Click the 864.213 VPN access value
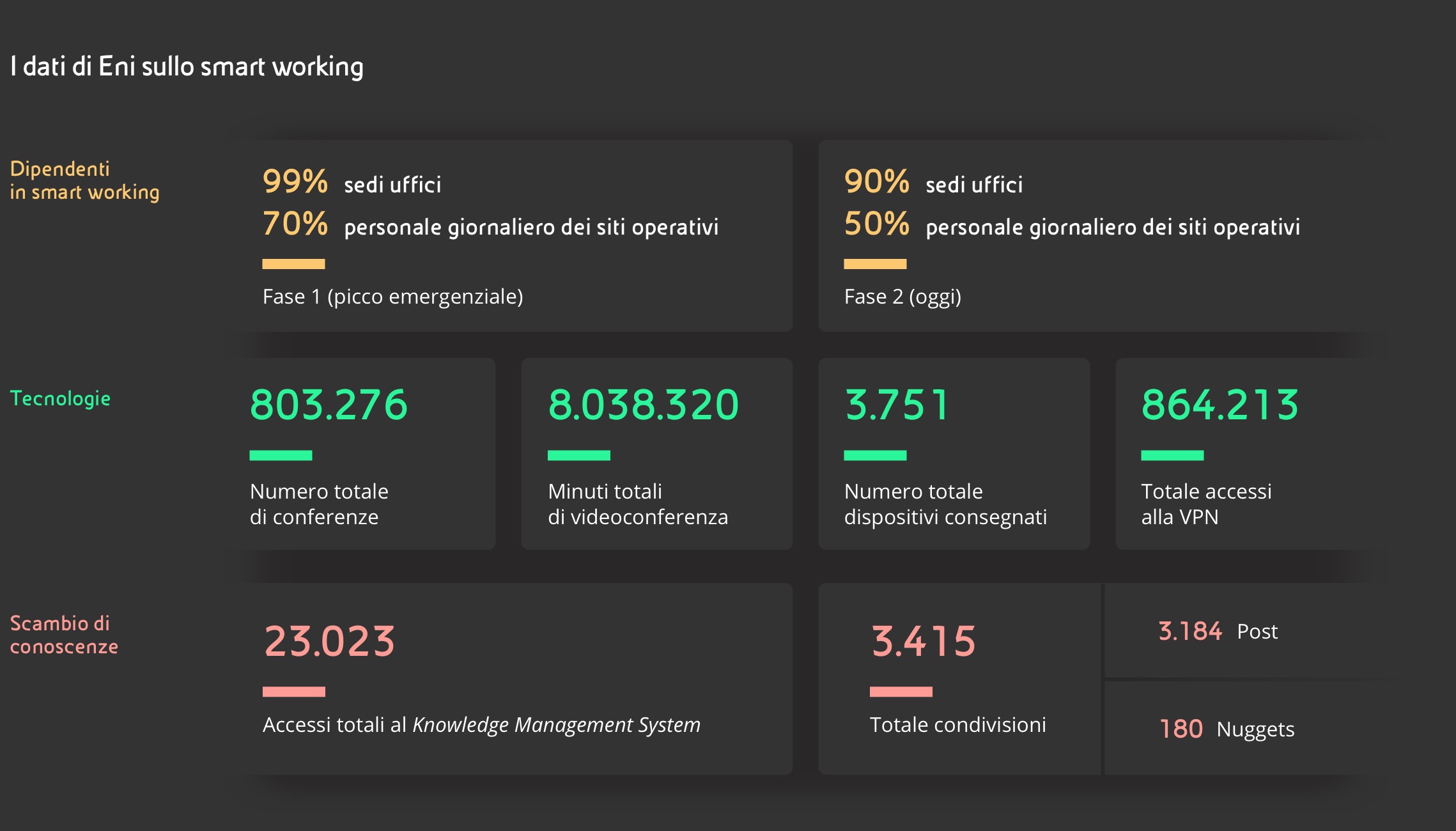The image size is (1456, 831). [1220, 405]
